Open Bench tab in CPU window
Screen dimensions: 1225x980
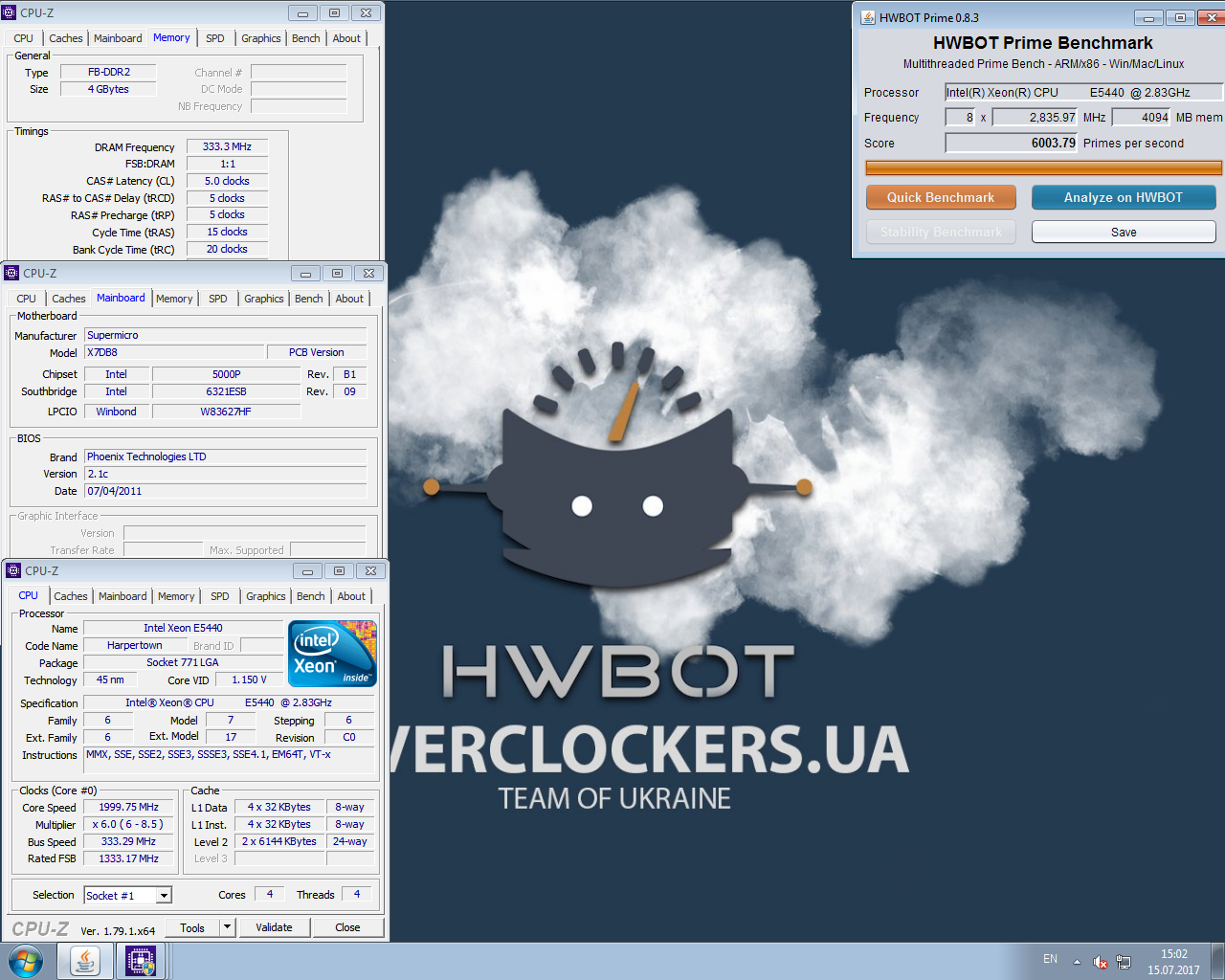tap(310, 596)
